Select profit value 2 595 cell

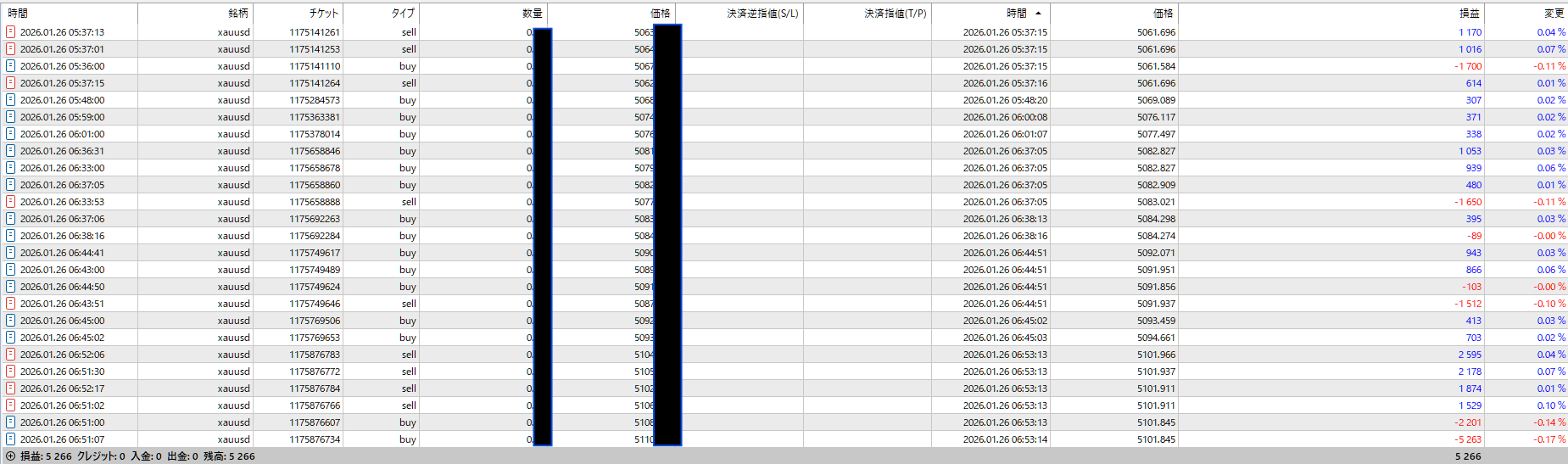(x=1470, y=354)
